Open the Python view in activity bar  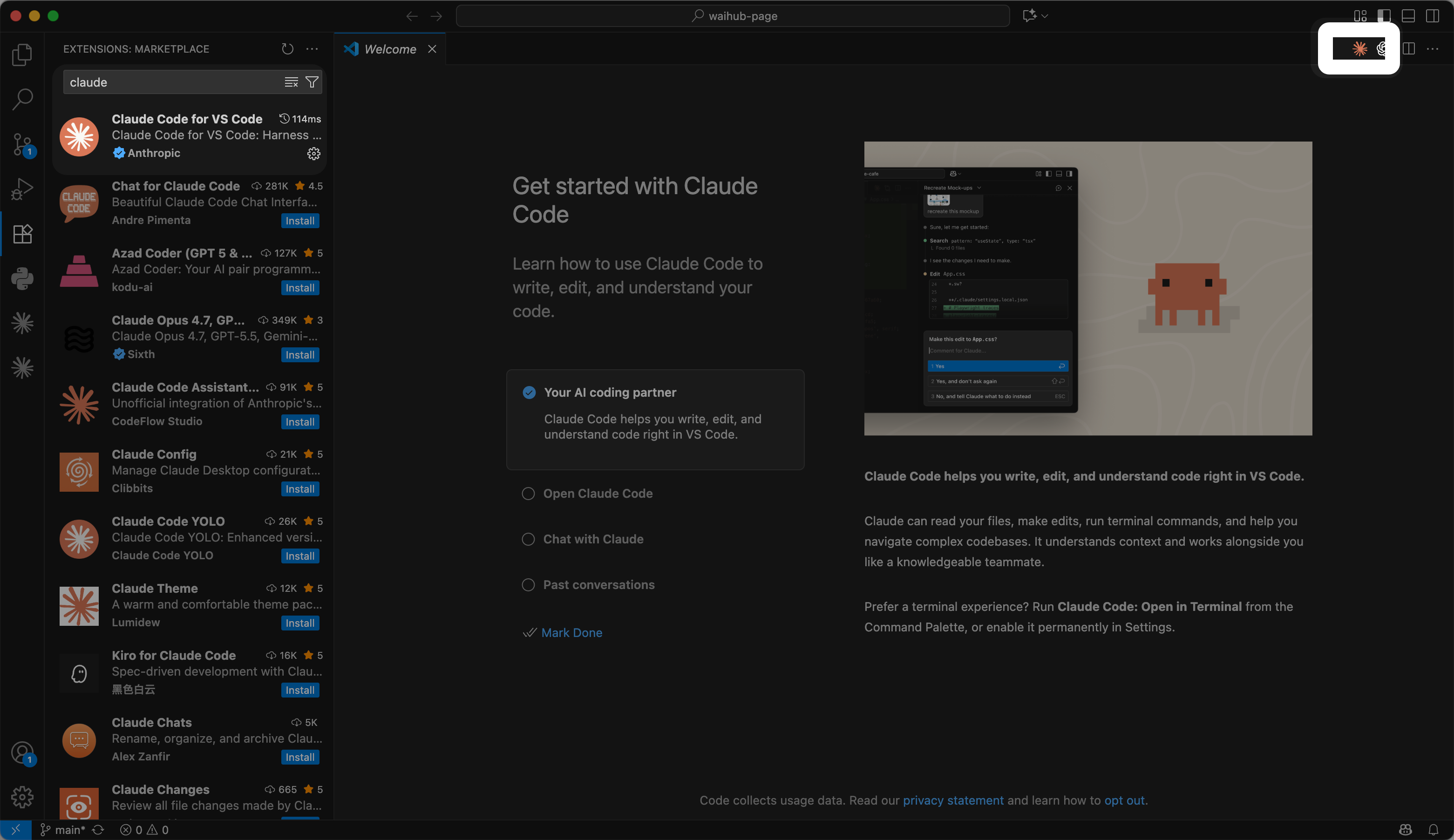tap(22, 278)
